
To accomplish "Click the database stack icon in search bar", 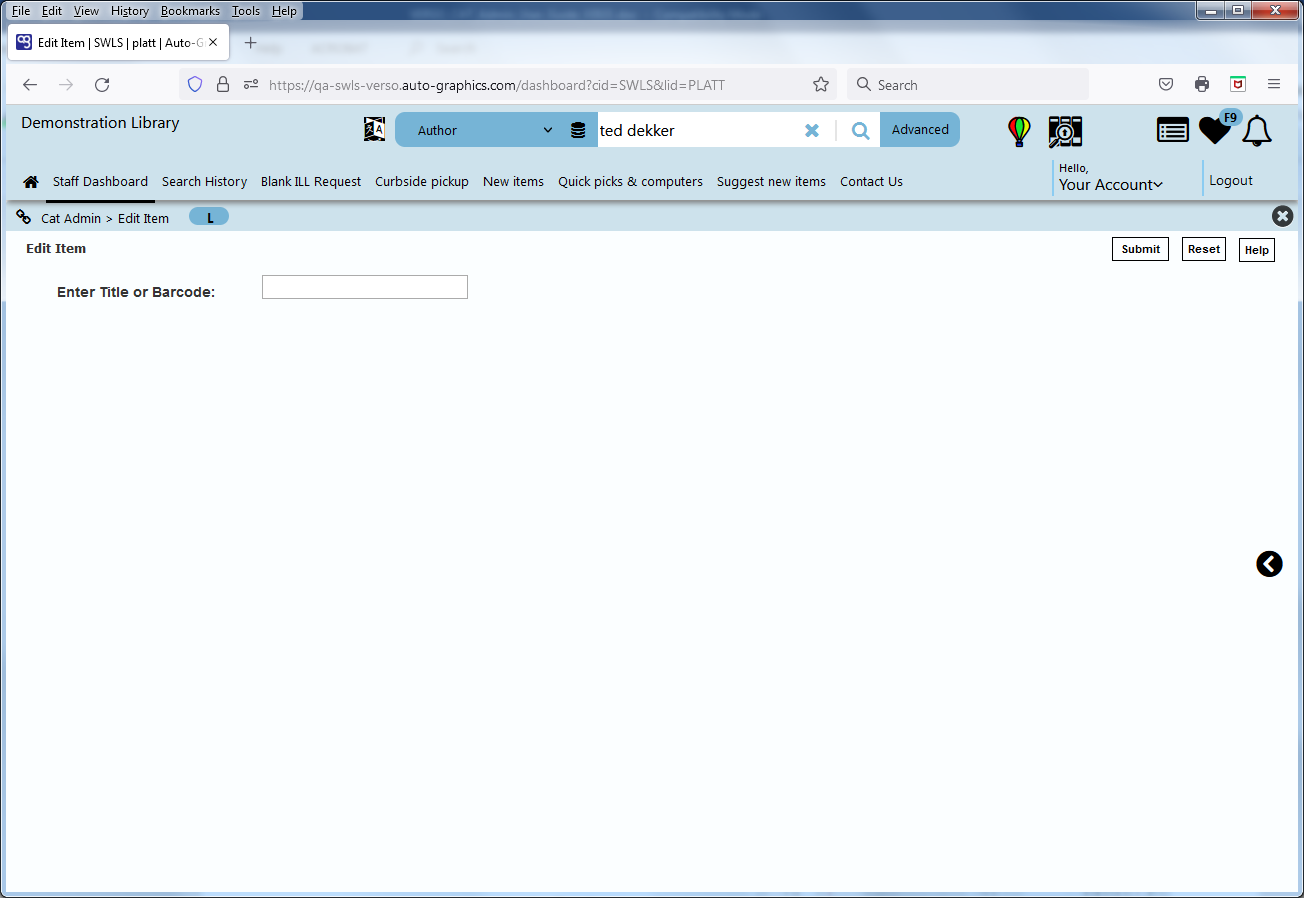I will click(578, 130).
